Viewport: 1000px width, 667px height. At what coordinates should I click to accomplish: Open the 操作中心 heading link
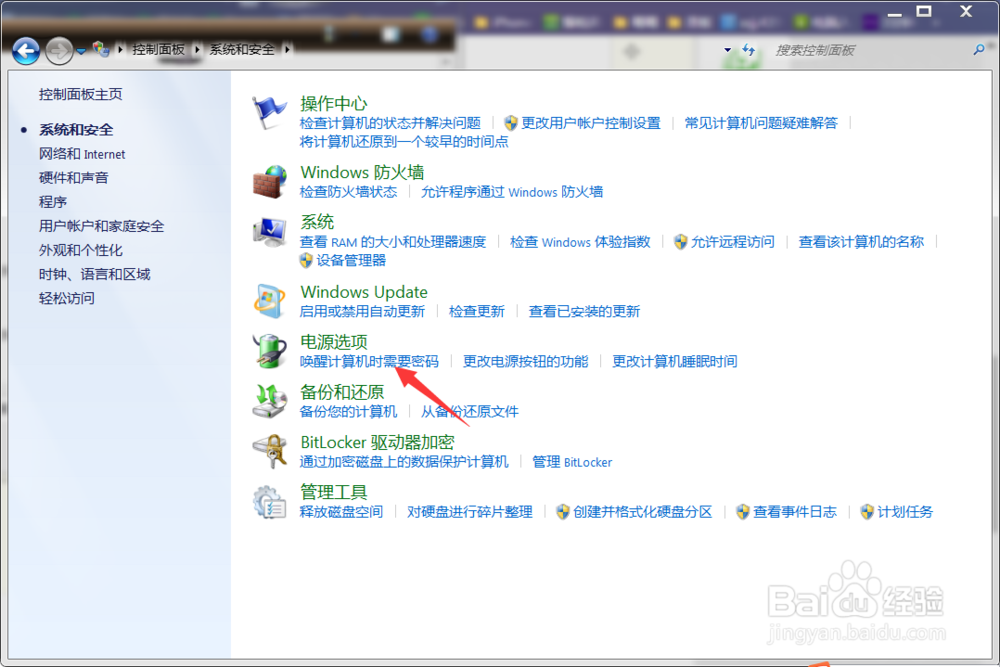(x=334, y=103)
